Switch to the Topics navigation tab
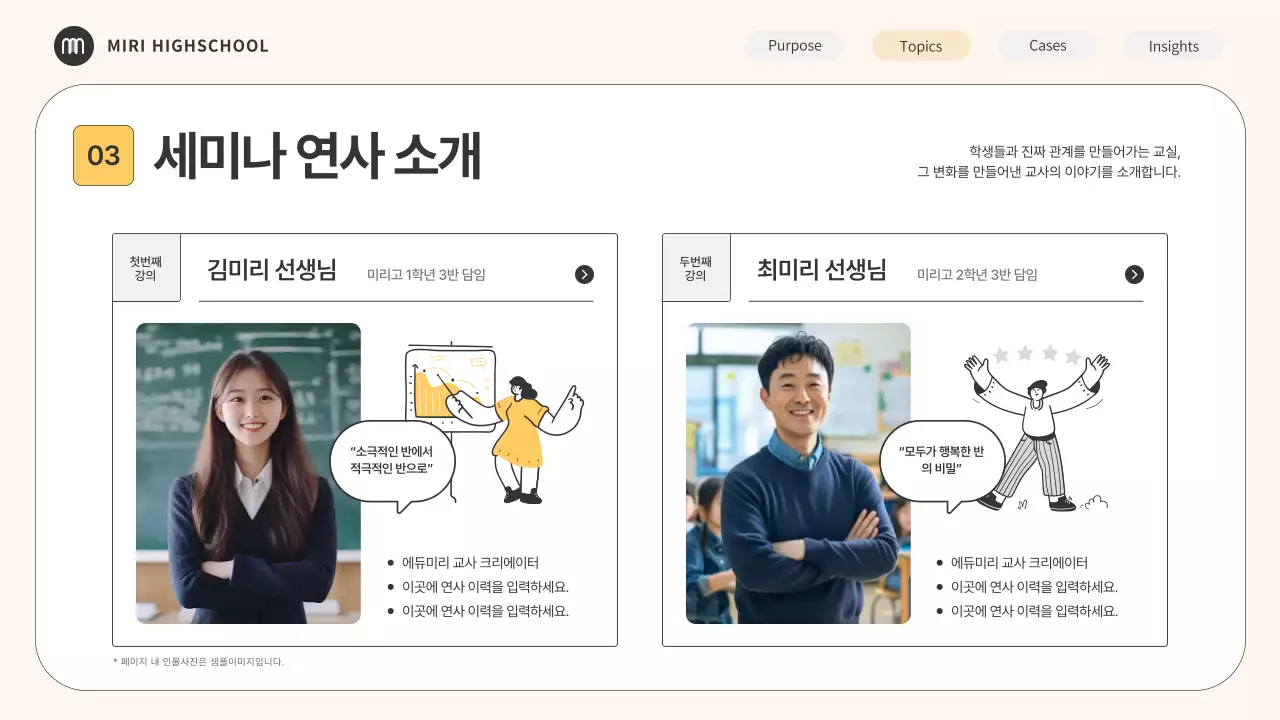The image size is (1280, 720). coord(921,45)
